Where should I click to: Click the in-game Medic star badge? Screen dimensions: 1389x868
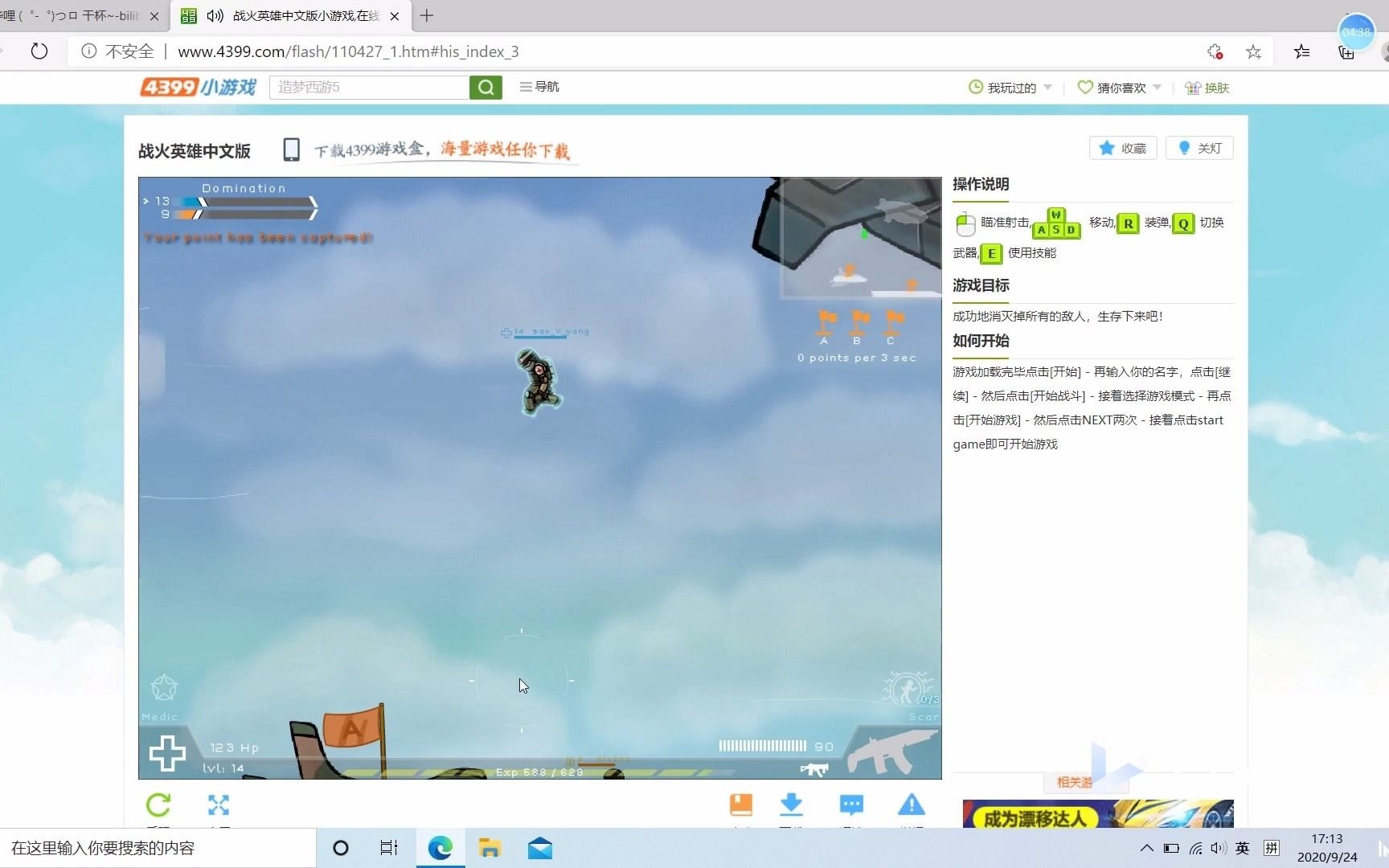pyautogui.click(x=164, y=688)
